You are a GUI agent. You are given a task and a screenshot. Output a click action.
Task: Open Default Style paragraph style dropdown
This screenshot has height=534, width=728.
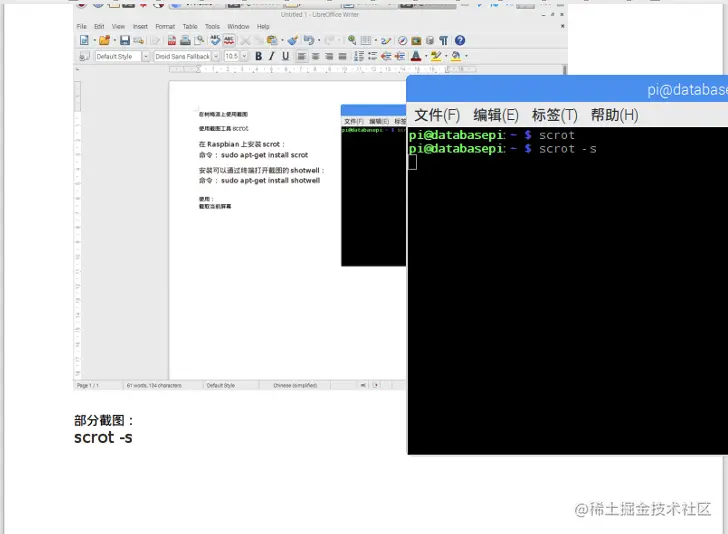coord(146,56)
